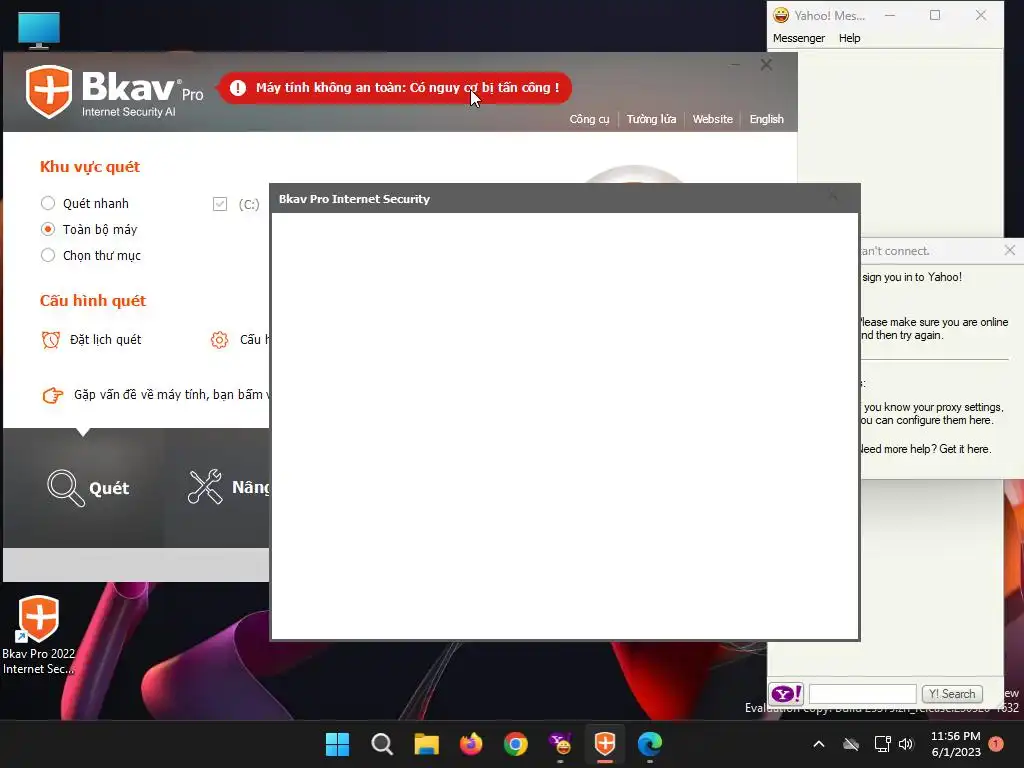This screenshot has width=1024, height=768.
Task: Click the Yahoo Messenger smiley title icon
Action: 780,15
